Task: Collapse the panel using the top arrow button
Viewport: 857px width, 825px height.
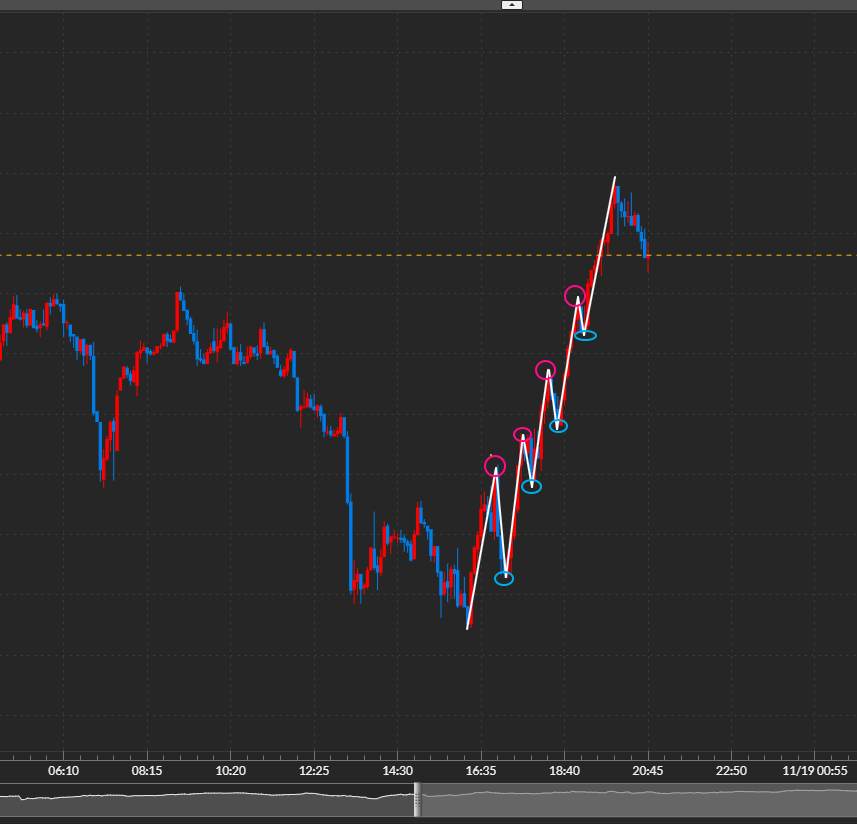Action: (511, 5)
